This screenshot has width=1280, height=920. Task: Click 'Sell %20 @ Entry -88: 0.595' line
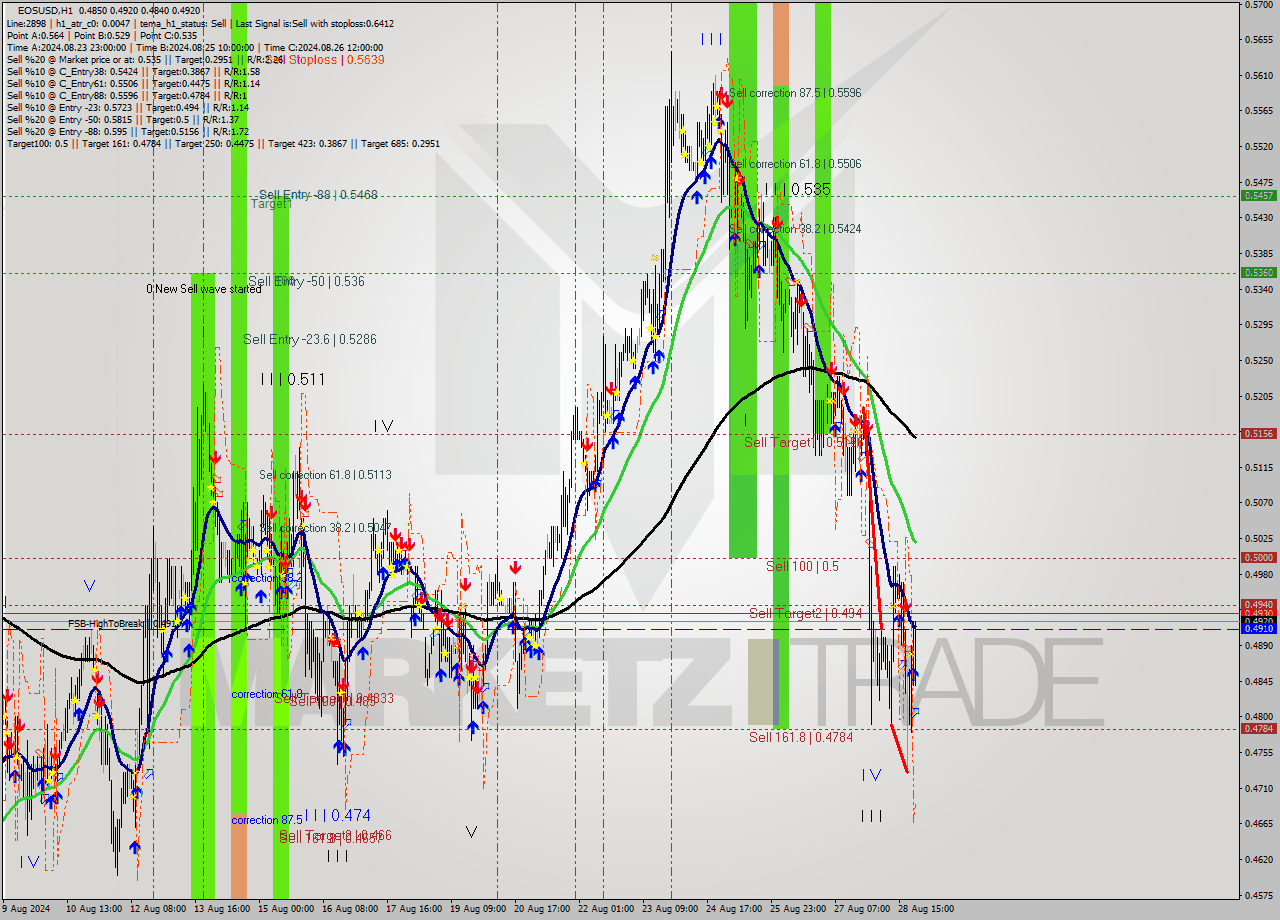[x=126, y=131]
